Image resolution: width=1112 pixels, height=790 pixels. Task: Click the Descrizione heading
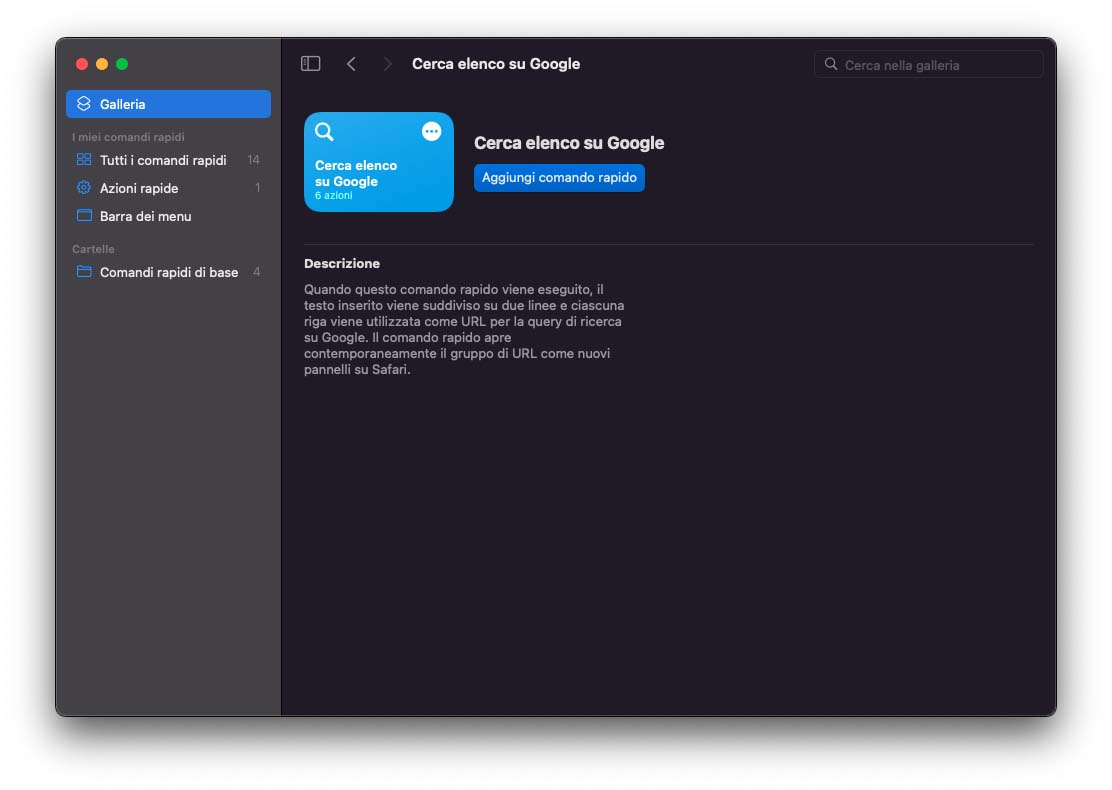pyautogui.click(x=342, y=263)
